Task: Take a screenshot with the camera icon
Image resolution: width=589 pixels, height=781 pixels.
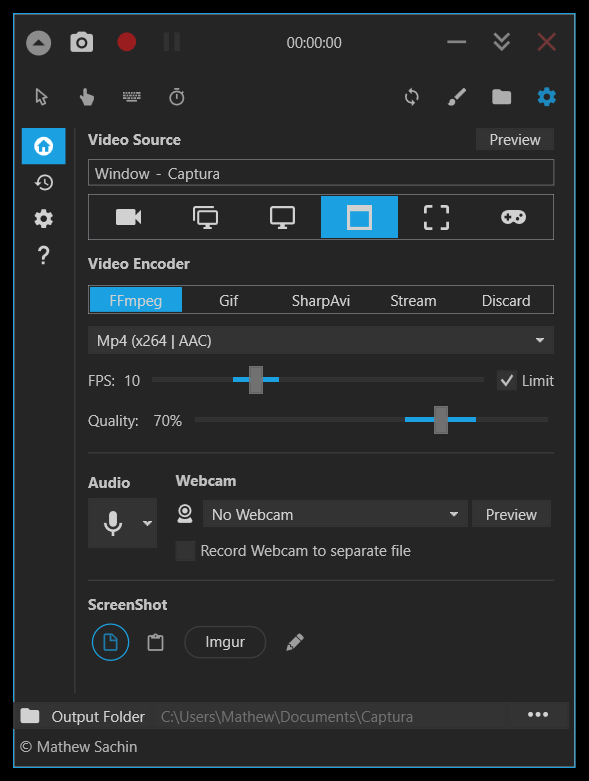Action: (x=82, y=42)
